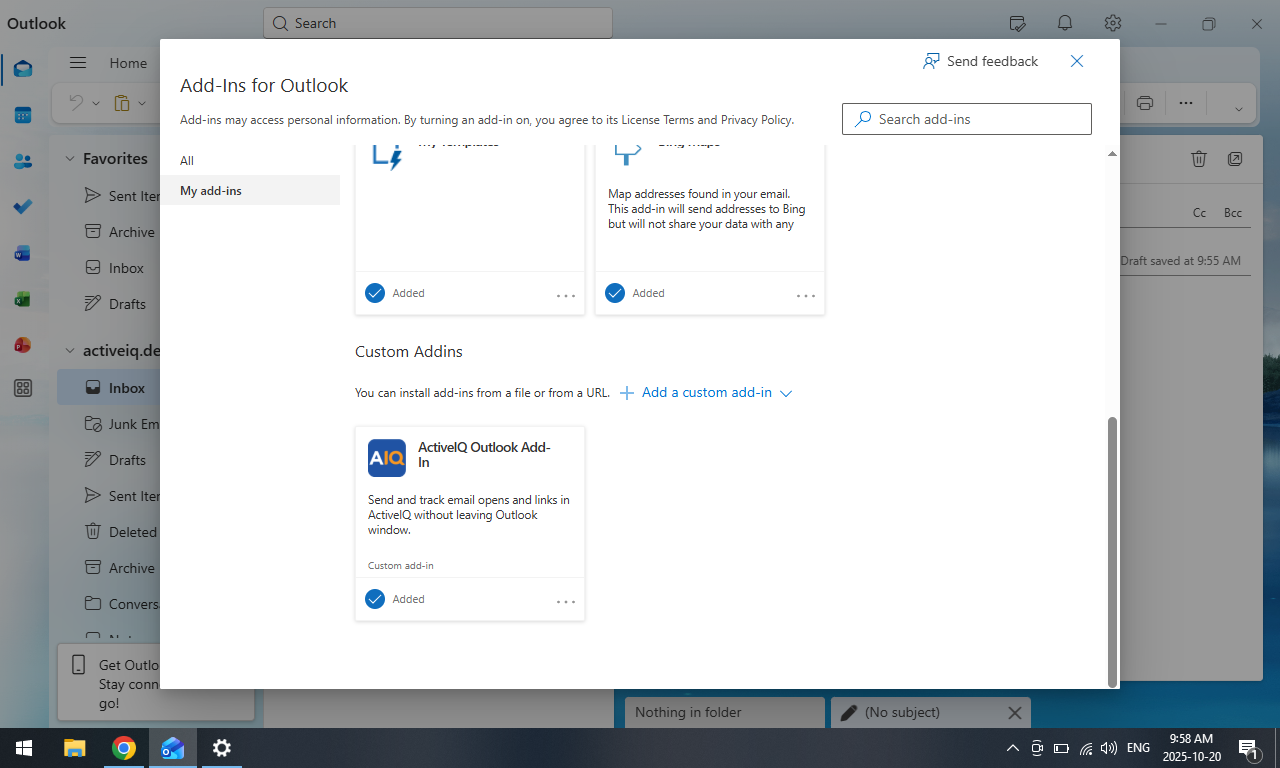
Task: Select the All add-ins category
Action: (x=188, y=161)
